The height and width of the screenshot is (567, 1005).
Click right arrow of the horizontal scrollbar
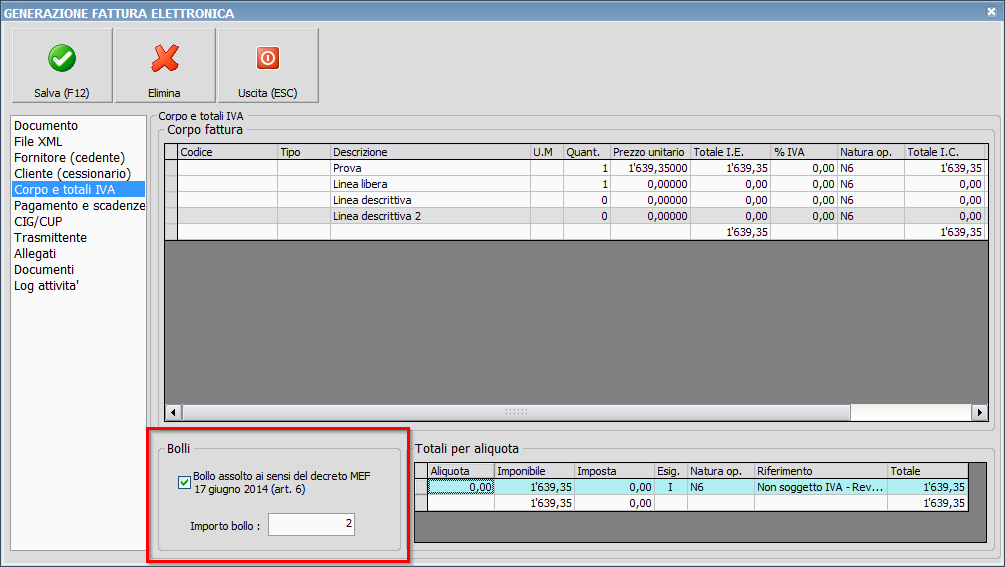979,412
